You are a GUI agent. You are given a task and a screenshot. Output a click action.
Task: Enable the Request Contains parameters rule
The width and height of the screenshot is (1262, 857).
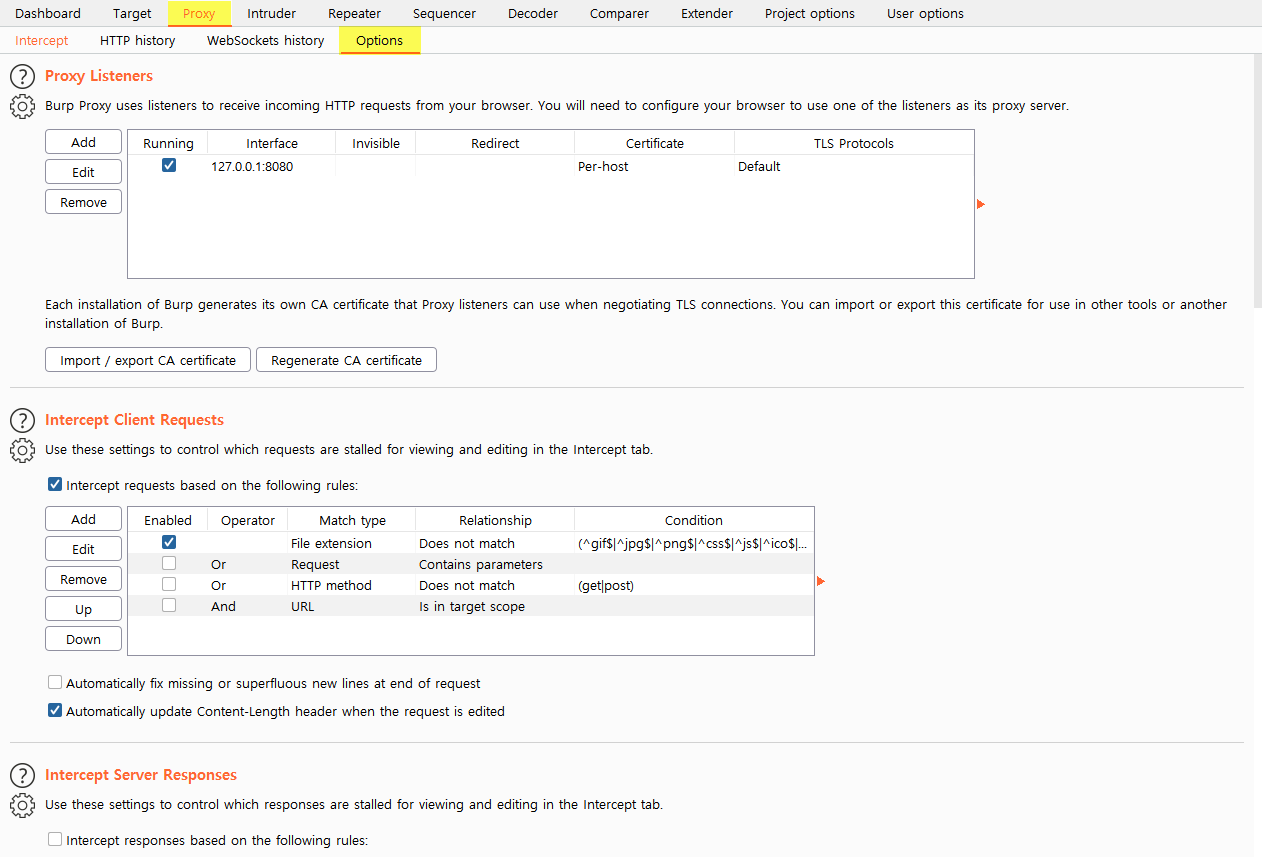pos(169,563)
